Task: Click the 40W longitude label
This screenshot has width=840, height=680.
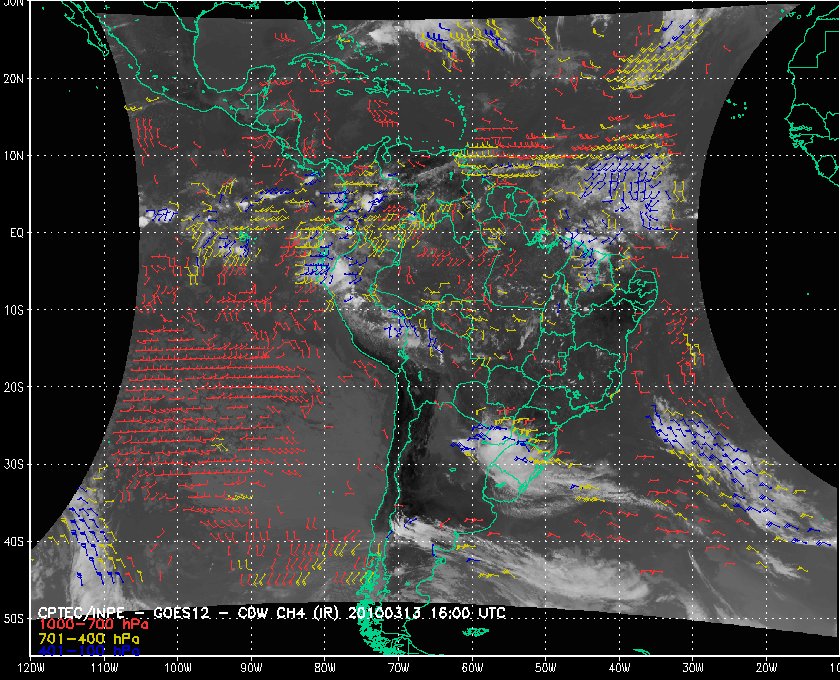Action: click(619, 668)
